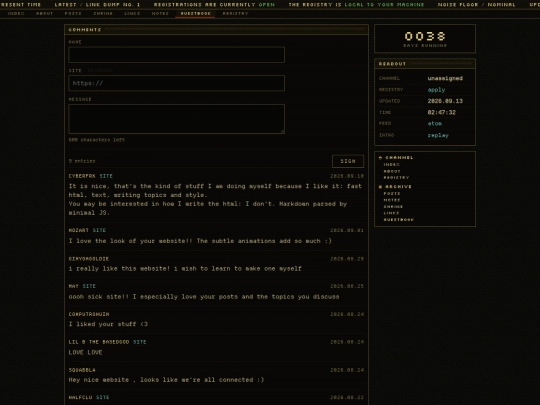The height and width of the screenshot is (405, 540).
Task: Click the '9 entries' count text
Action: [x=82, y=161]
